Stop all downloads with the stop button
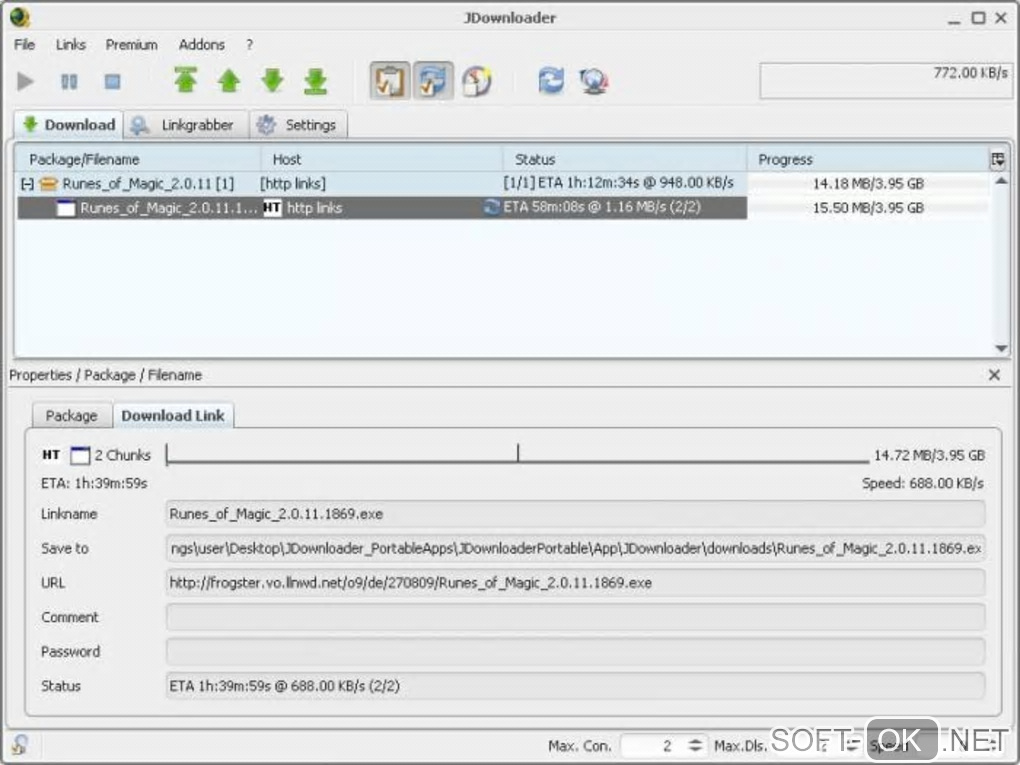The height and width of the screenshot is (765, 1020). pos(113,81)
